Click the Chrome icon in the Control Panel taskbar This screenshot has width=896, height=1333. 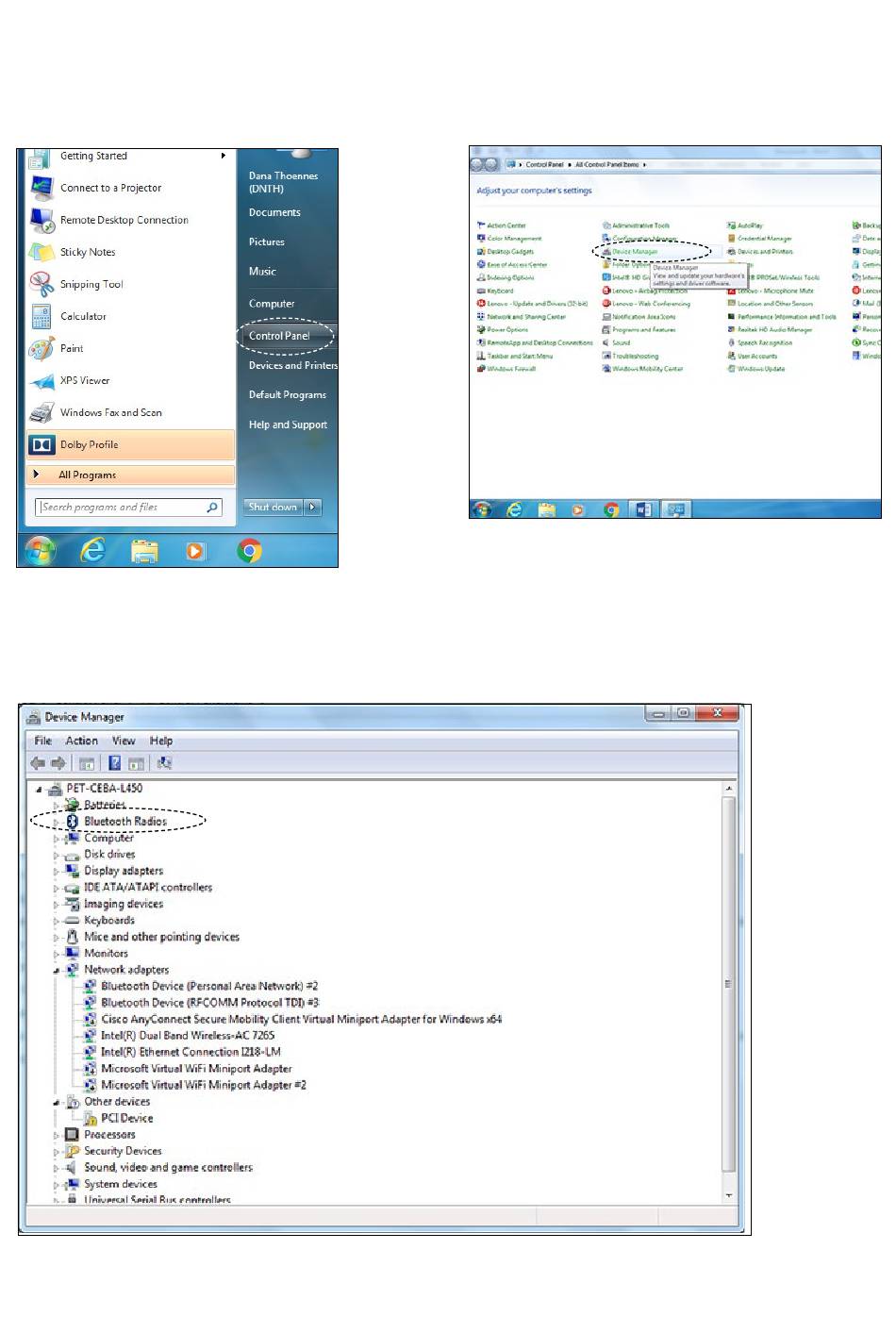tap(611, 509)
